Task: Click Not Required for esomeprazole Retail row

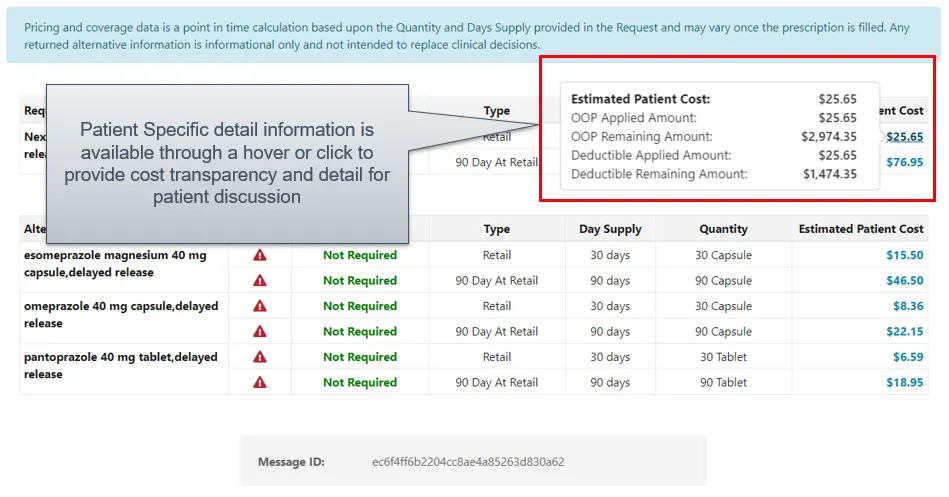Action: [x=360, y=255]
